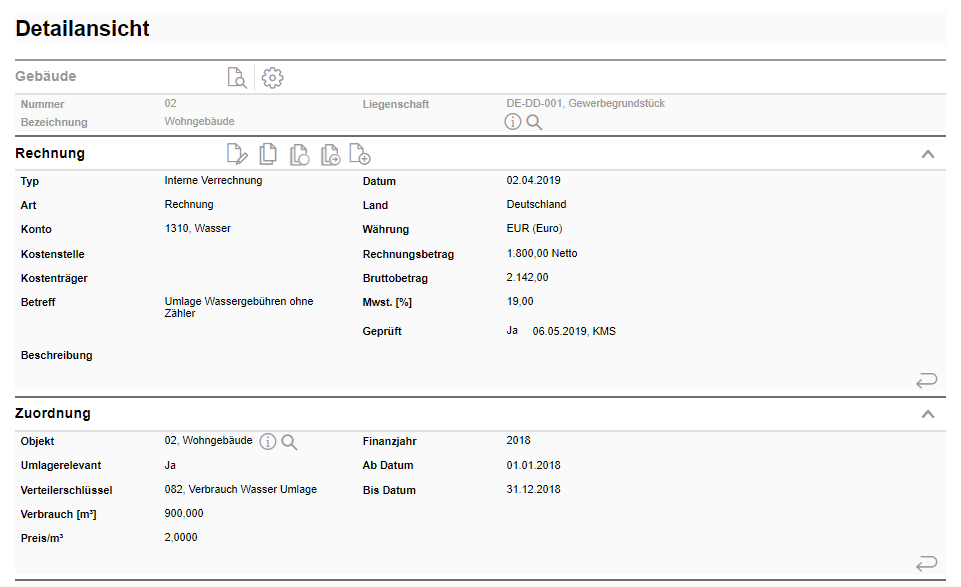Click the revert arrow in the Zuordnung section
The image size is (961, 587).
click(x=926, y=562)
